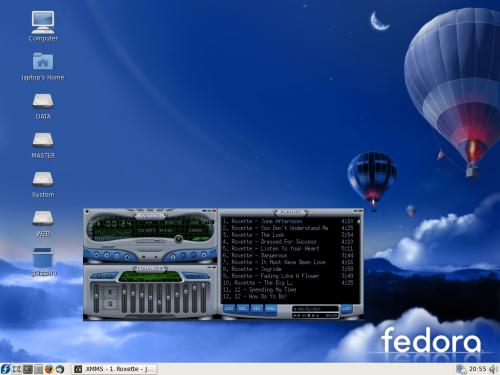Select track Roxette - You Don't Understand Me

(x=288, y=228)
